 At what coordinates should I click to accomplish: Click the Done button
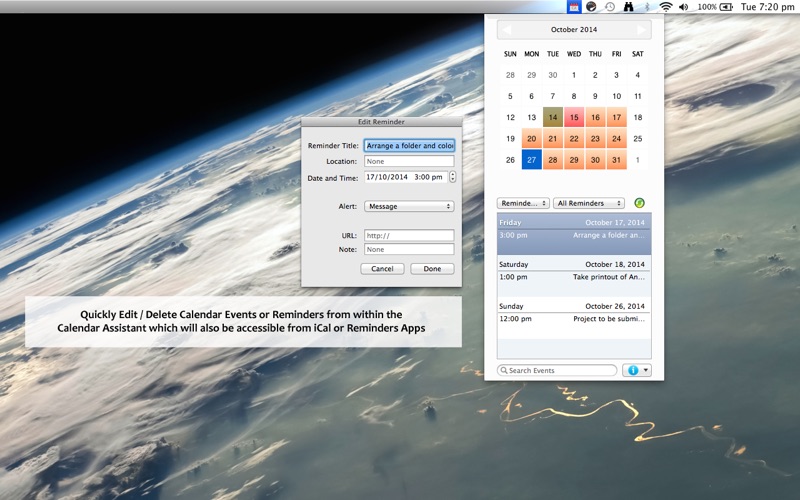pyautogui.click(x=432, y=269)
